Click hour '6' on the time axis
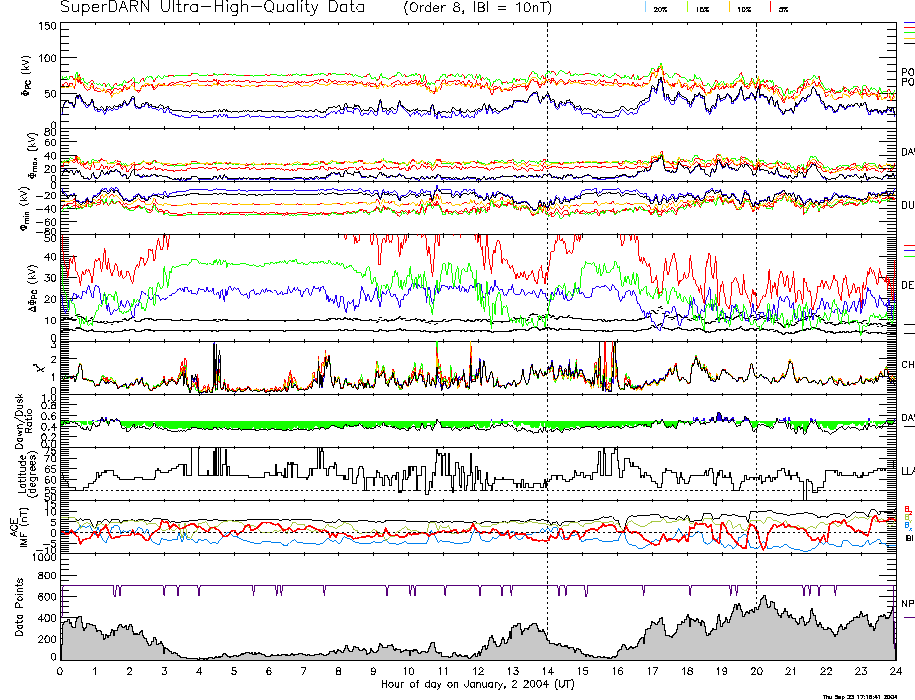Image resolution: width=915 pixels, height=700 pixels. (269, 671)
